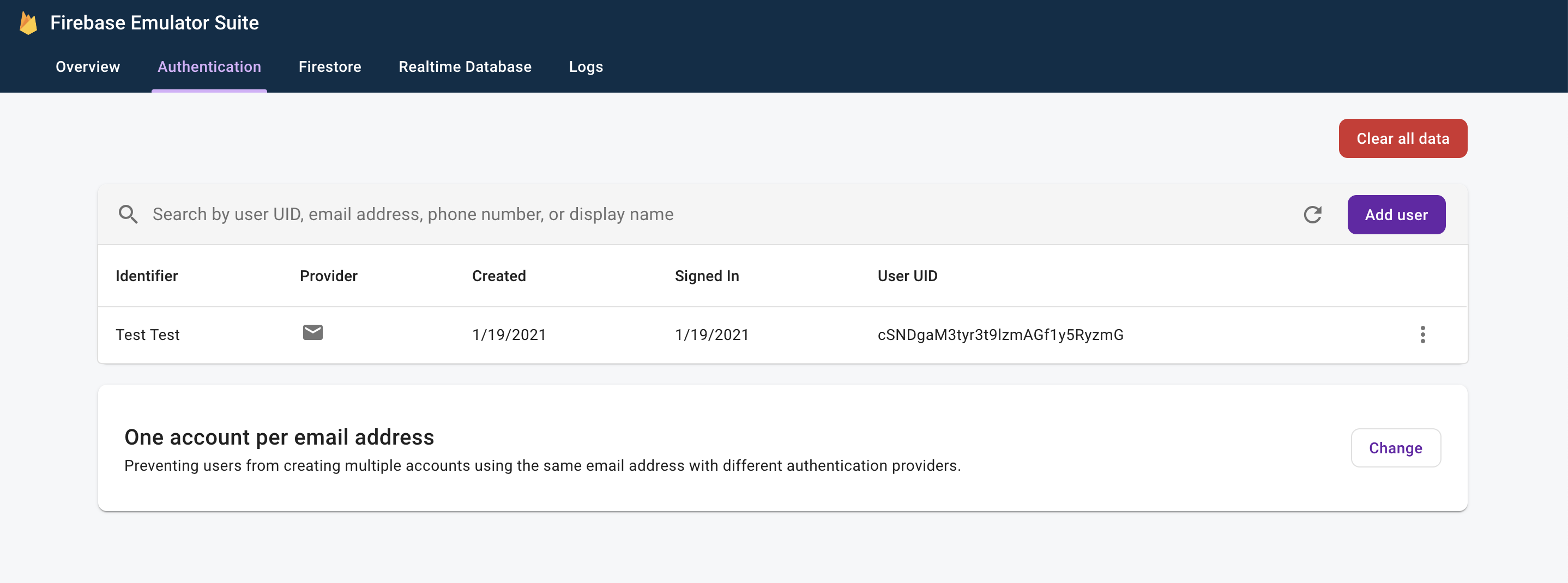This screenshot has height=583, width=1568.
Task: Open the overflow menu for Test Test
Action: [1422, 335]
